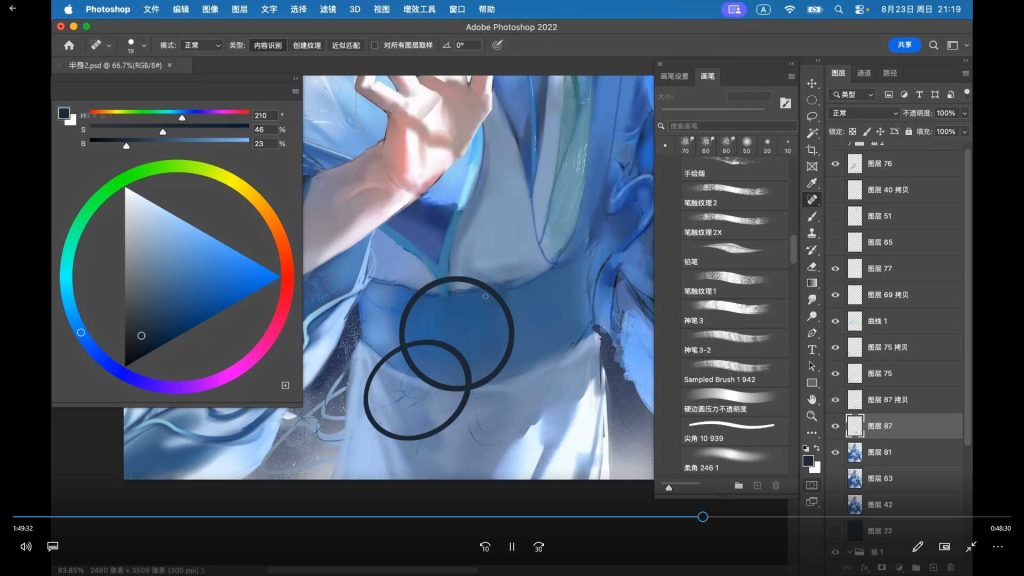Click the 内容识别 type button

click(267, 45)
